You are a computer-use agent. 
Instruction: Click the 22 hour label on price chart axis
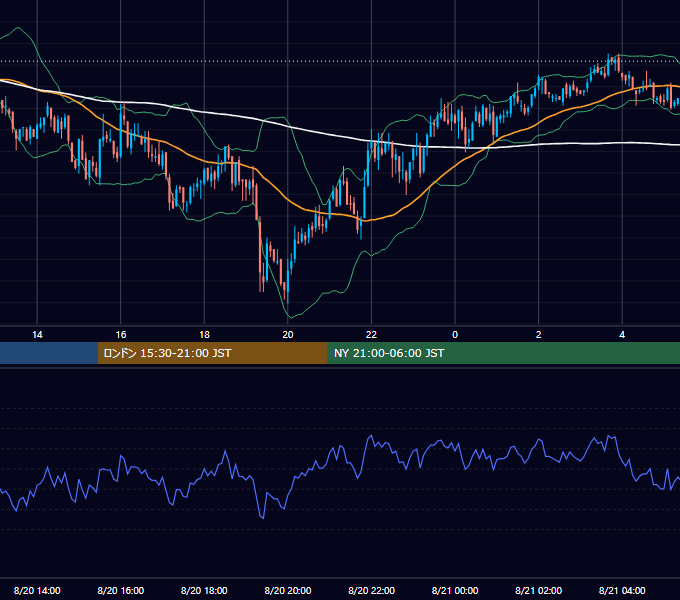click(371, 335)
